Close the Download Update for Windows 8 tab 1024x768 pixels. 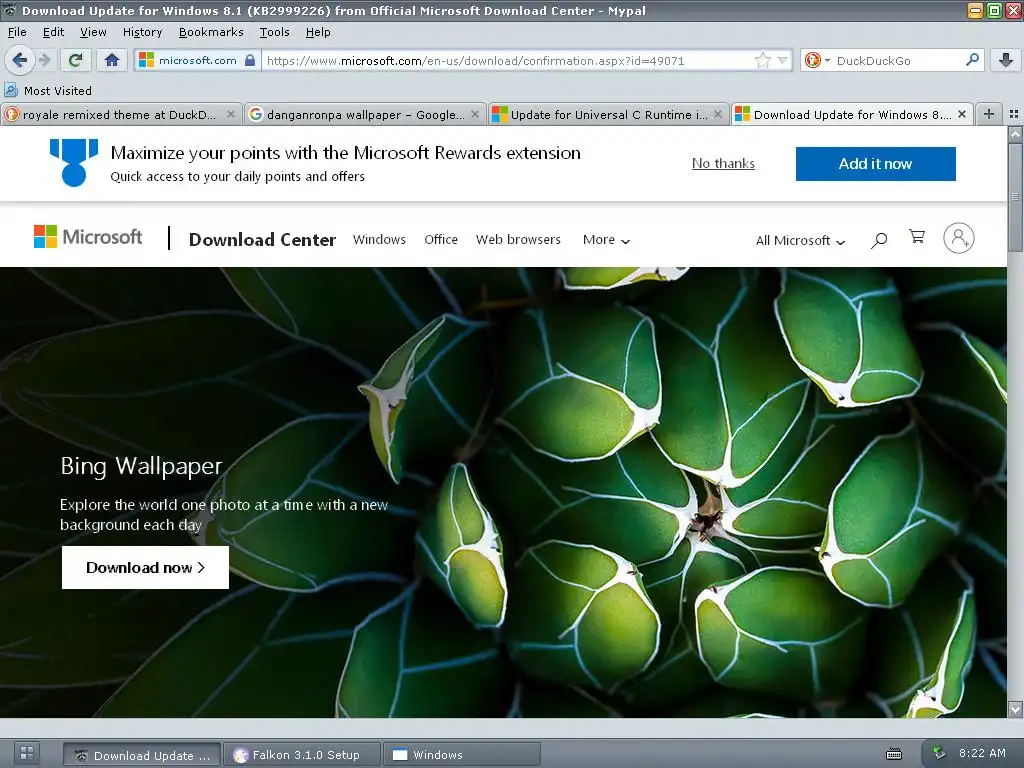point(962,114)
